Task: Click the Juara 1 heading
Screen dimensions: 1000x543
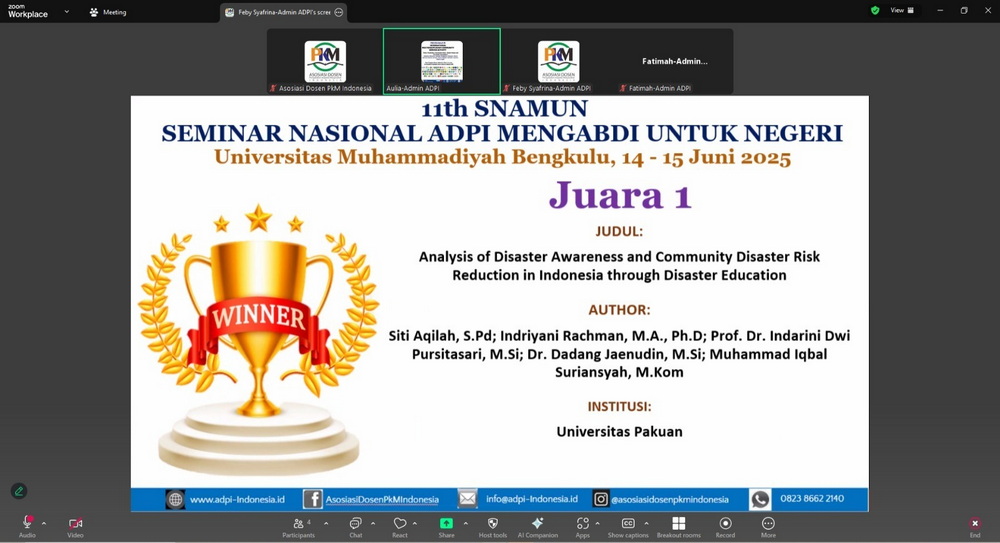Action: [620, 195]
